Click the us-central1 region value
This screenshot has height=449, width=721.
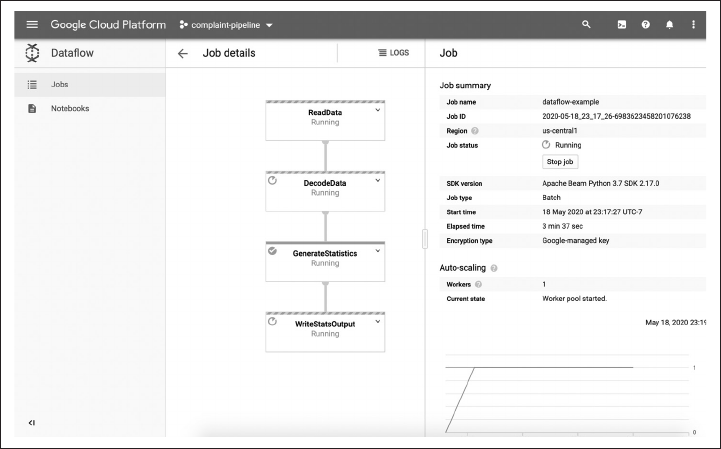point(560,131)
